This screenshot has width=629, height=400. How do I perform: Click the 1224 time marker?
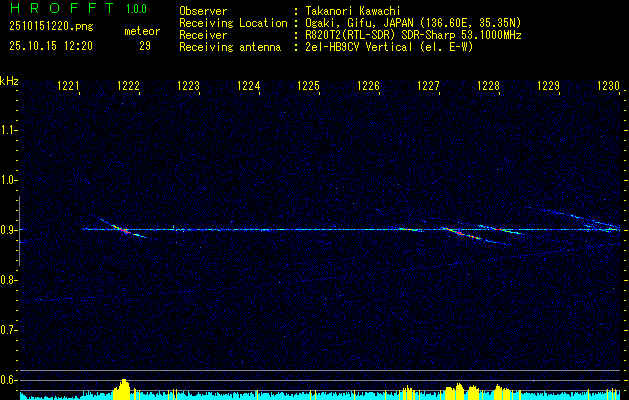[248, 85]
